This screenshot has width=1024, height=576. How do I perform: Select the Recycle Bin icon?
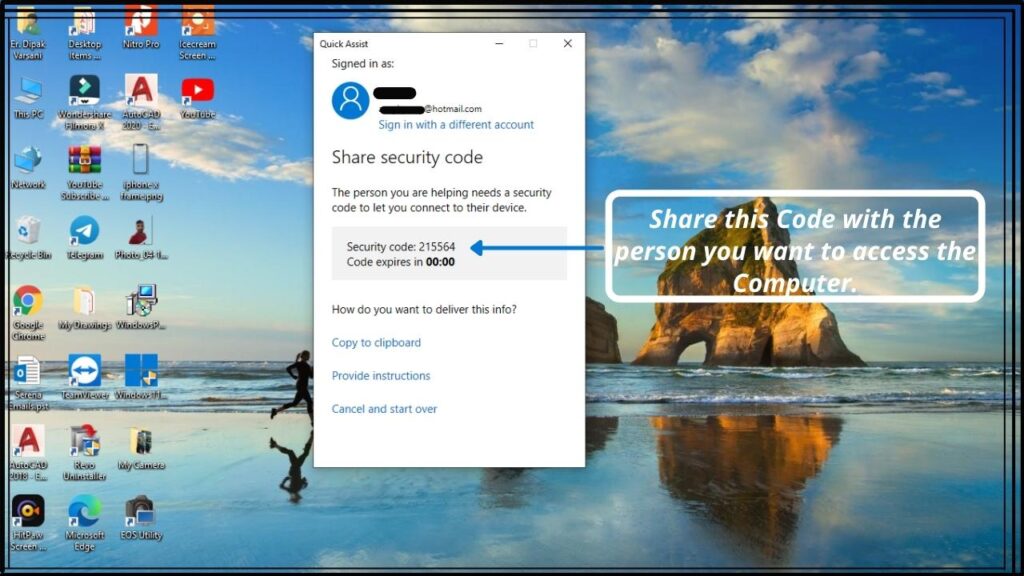(x=28, y=231)
